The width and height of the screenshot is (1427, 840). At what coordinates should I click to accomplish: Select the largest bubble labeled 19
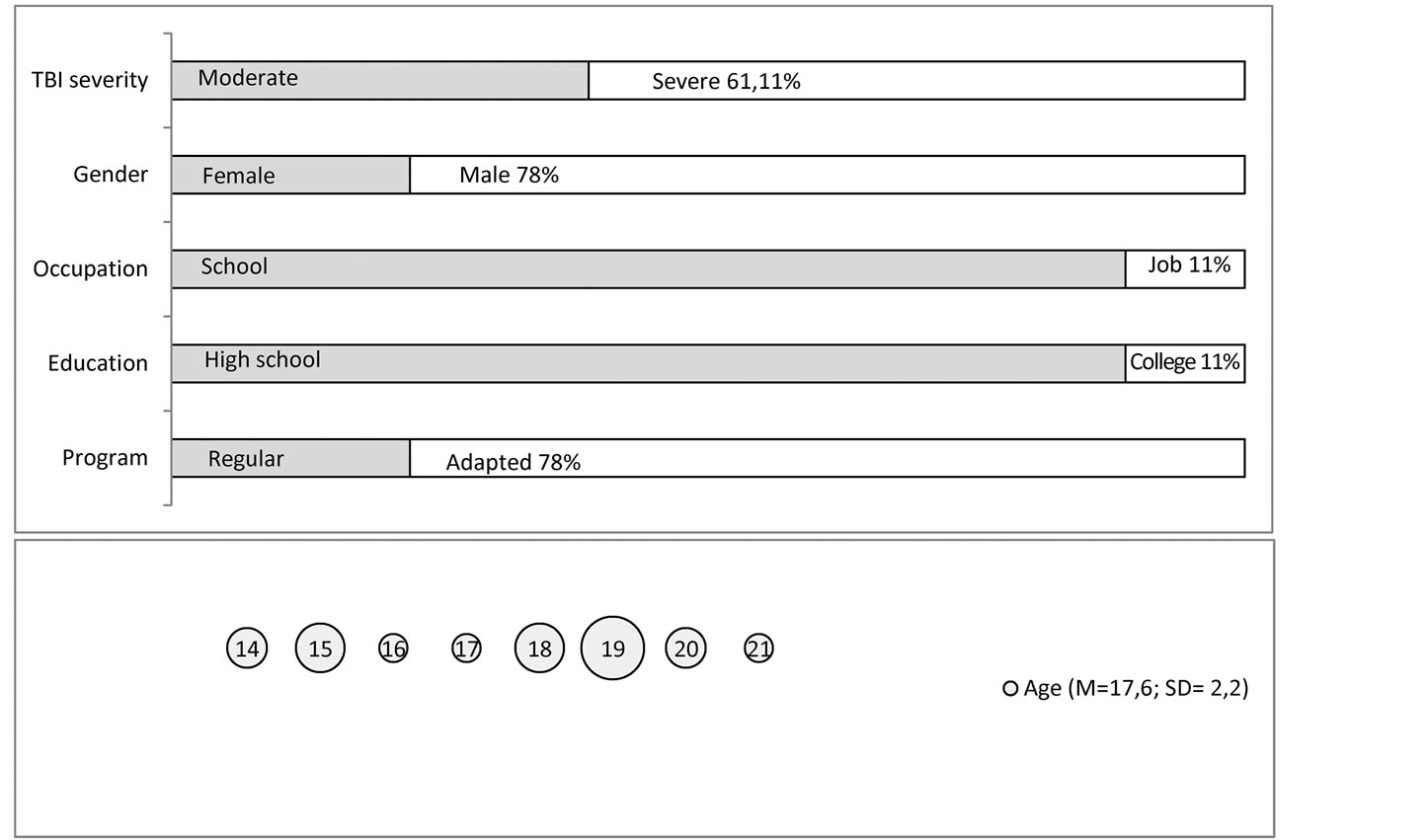click(x=612, y=649)
